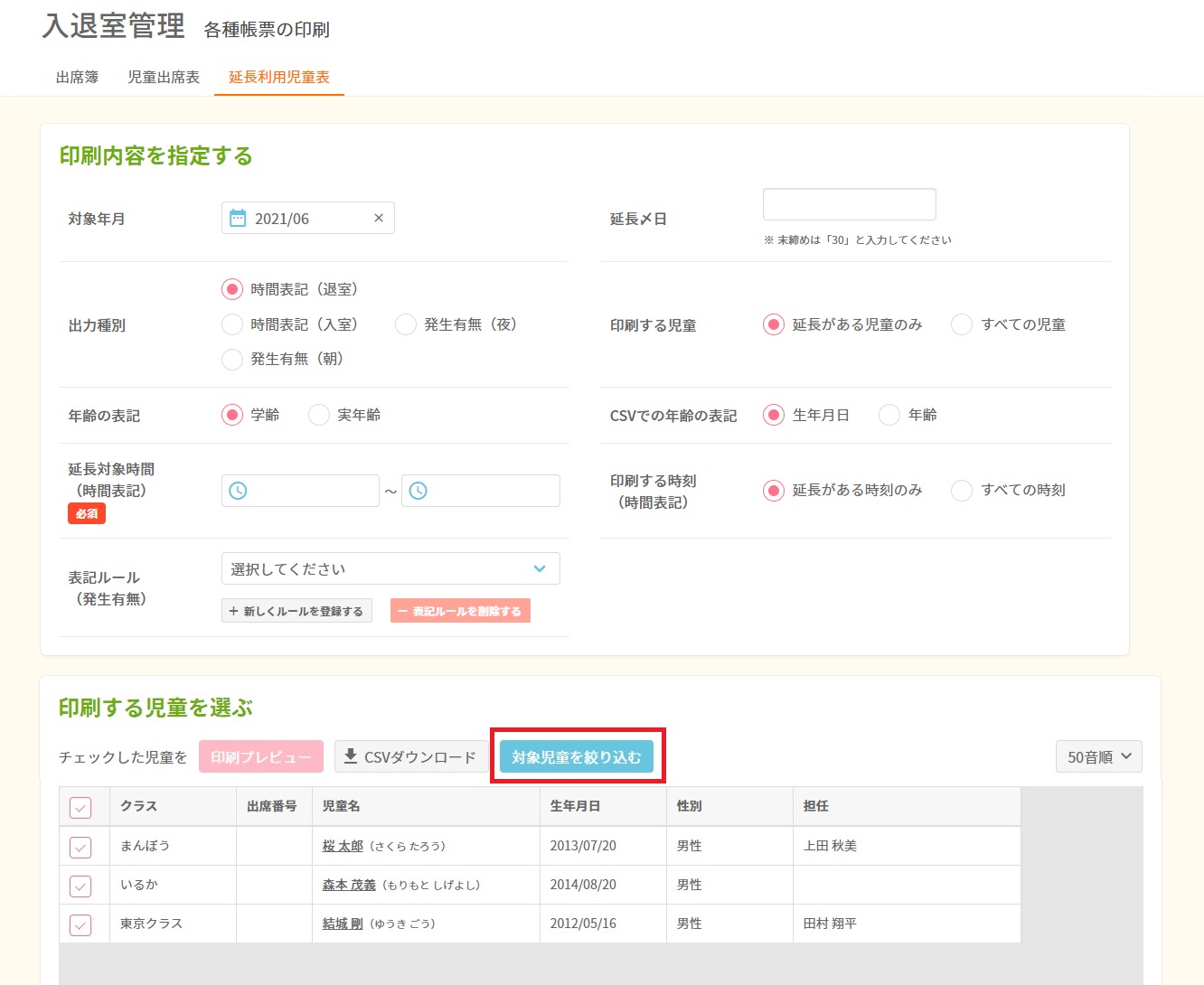This screenshot has width=1204, height=985.
Task: Click 新しくルールを登録する button
Action: click(296, 611)
